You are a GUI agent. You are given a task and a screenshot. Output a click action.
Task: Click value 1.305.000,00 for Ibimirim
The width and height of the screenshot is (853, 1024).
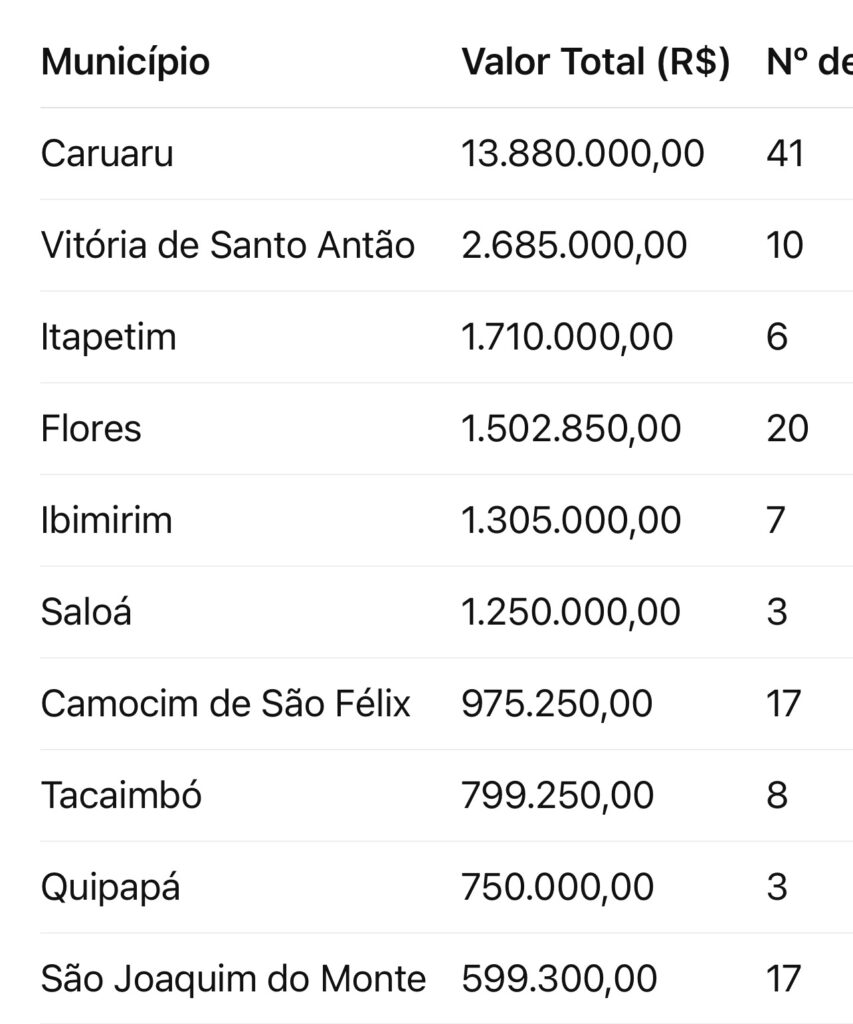coord(571,520)
